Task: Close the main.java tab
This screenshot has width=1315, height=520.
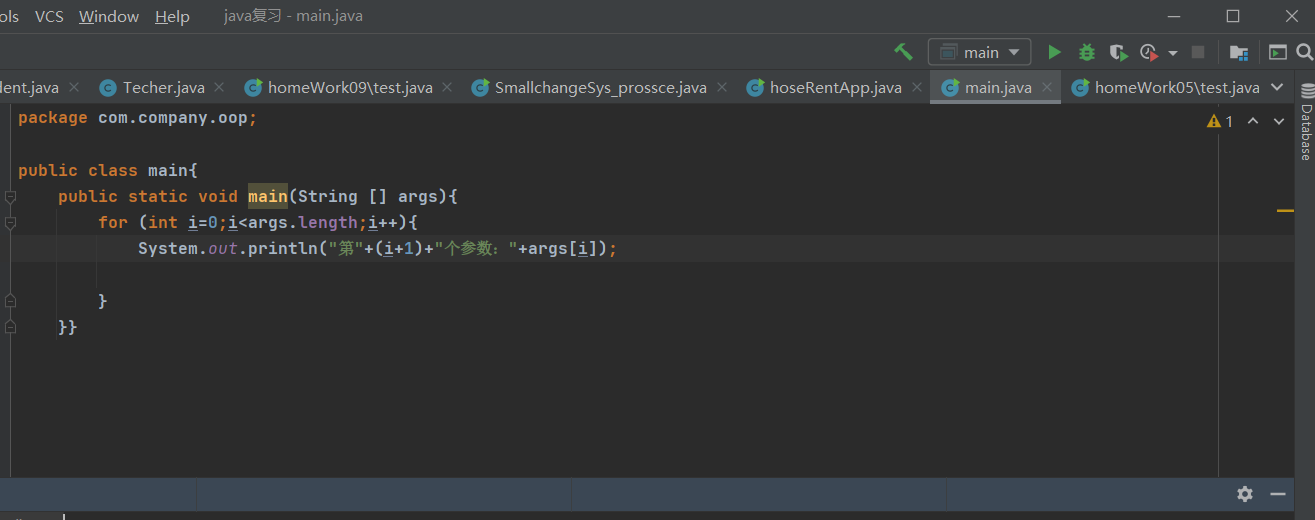Action: coord(1046,88)
